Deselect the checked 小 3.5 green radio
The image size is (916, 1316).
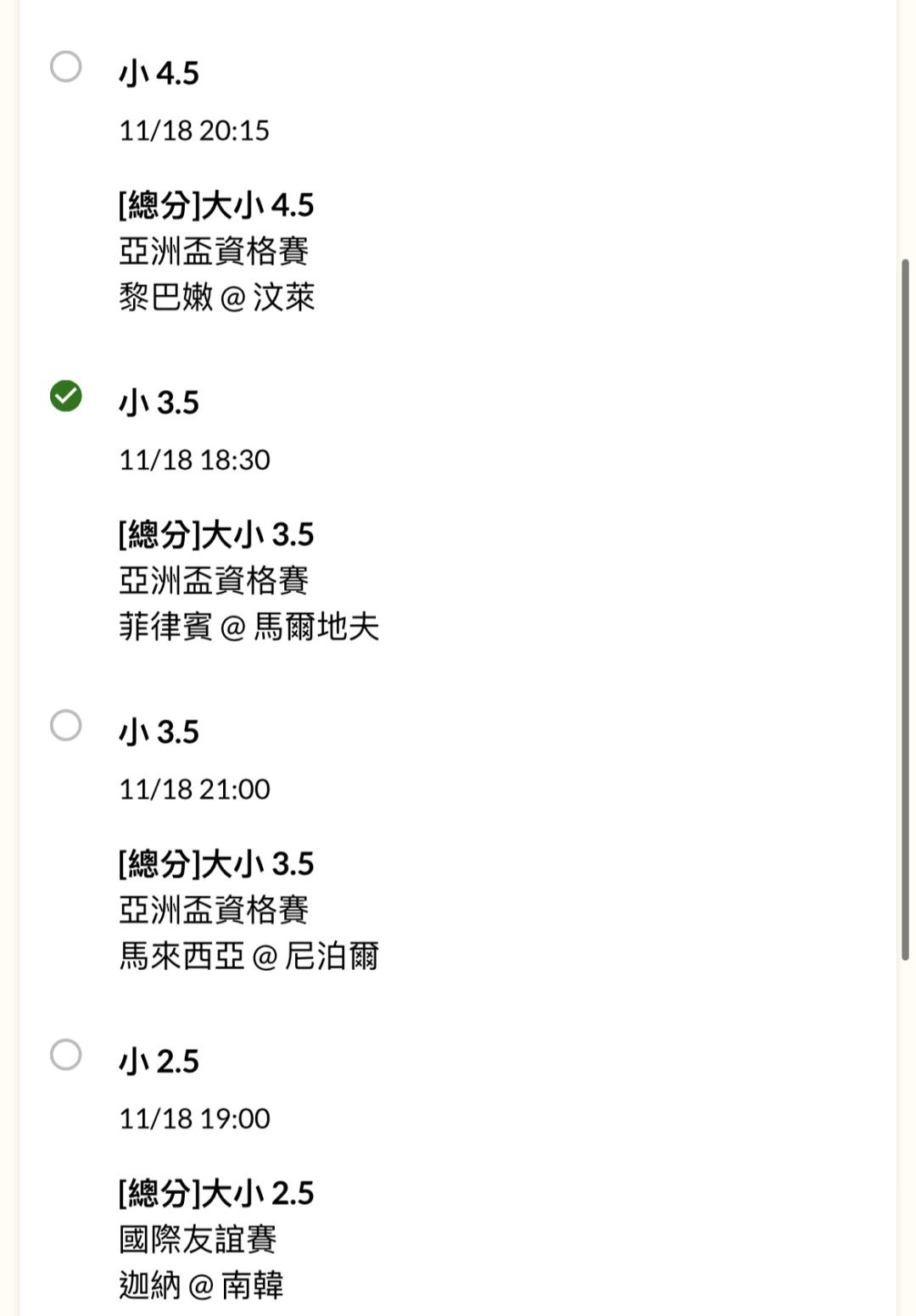tap(66, 396)
